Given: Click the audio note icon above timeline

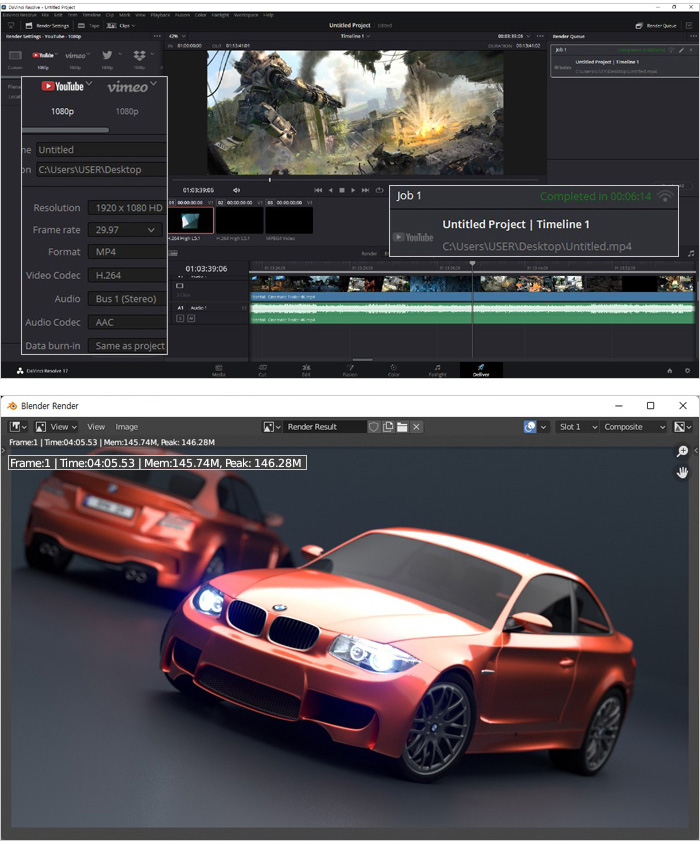Looking at the screenshot, I should point(691,253).
